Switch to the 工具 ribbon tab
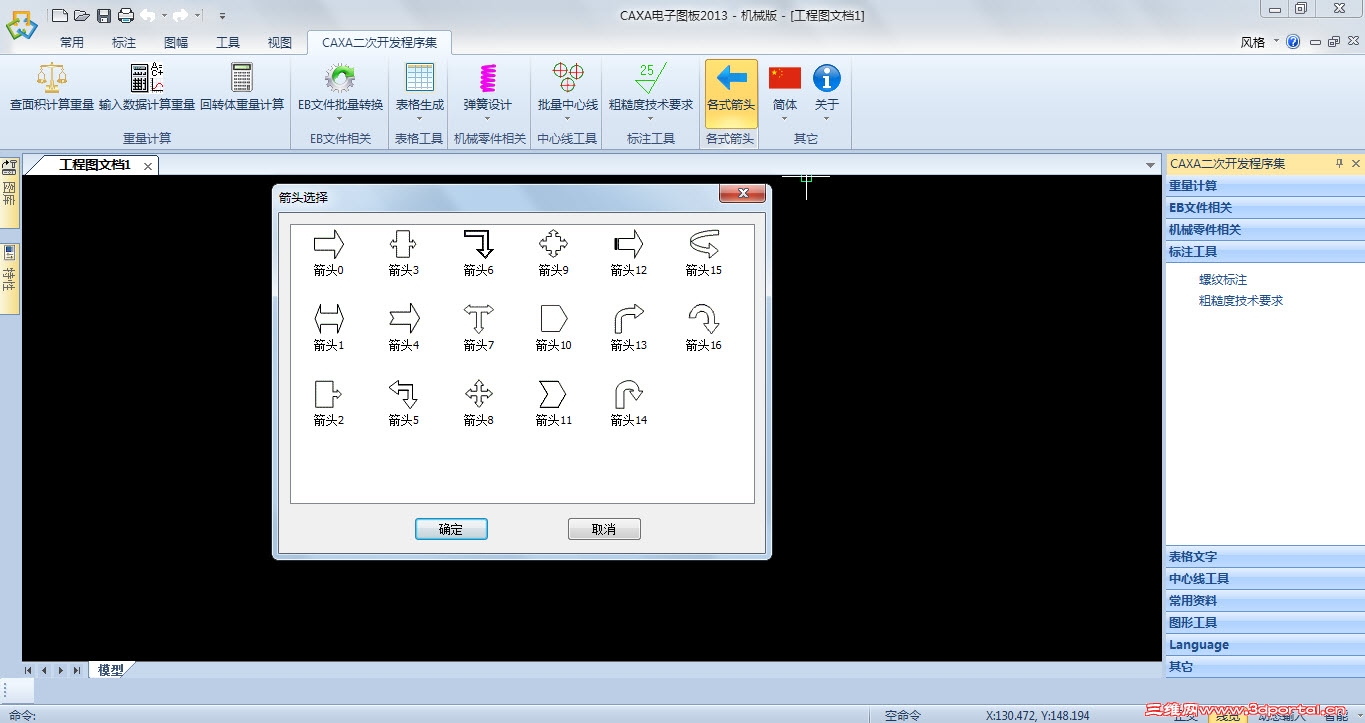This screenshot has width=1365, height=723. tap(228, 43)
